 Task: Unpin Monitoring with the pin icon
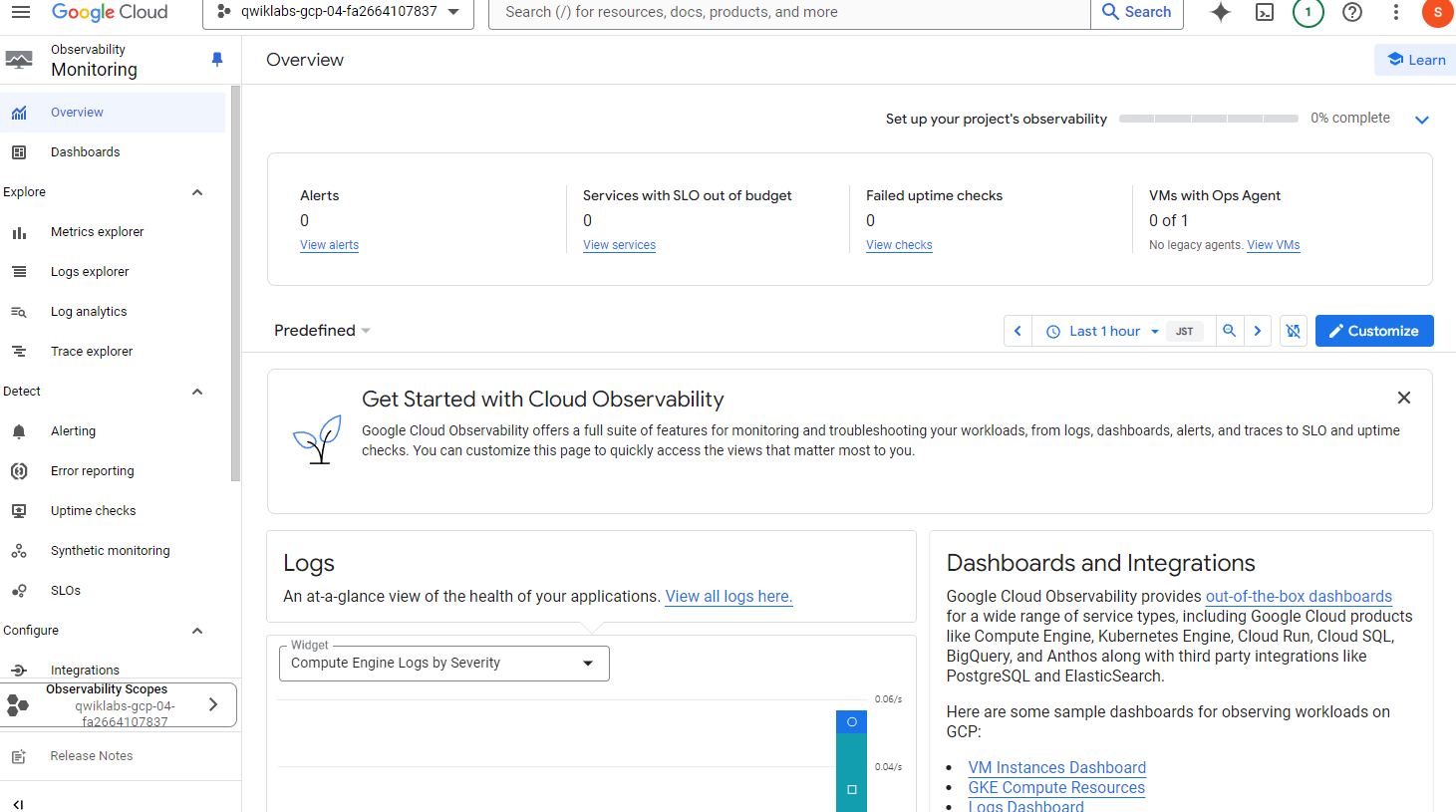coord(217,60)
